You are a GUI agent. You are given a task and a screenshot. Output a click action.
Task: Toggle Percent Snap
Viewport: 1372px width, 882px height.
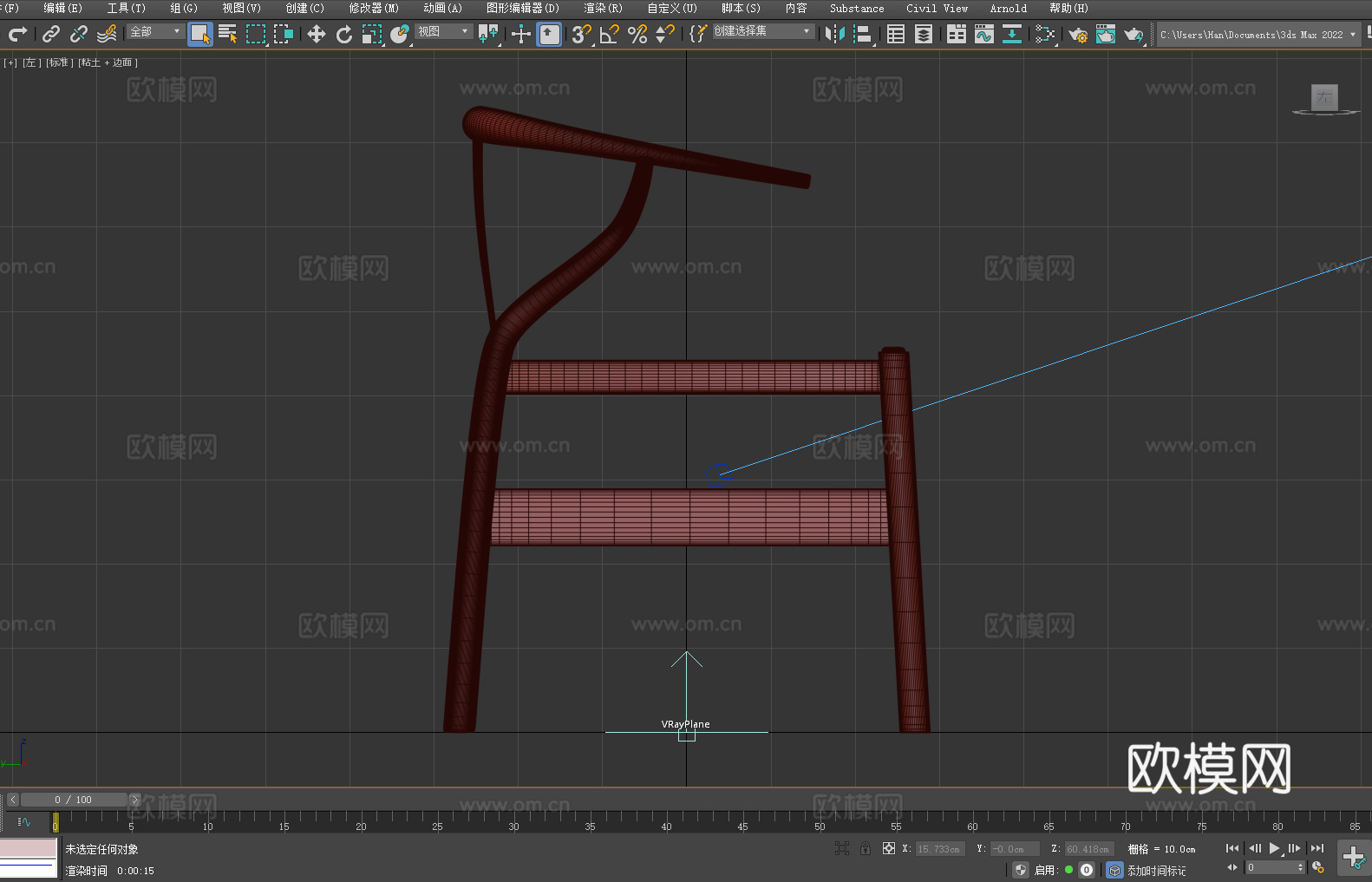(637, 34)
